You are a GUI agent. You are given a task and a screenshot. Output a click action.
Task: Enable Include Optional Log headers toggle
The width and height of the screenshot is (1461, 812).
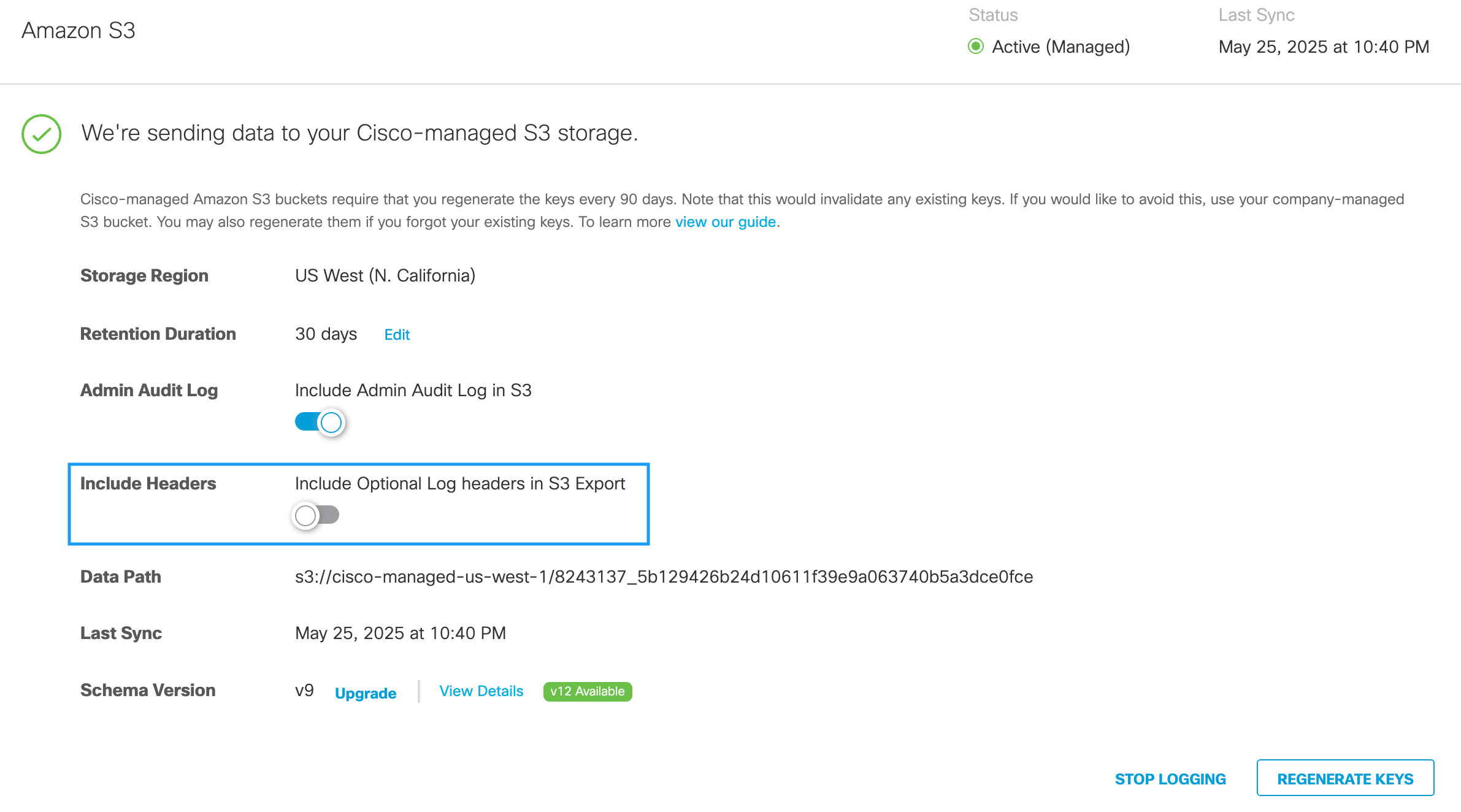316,515
